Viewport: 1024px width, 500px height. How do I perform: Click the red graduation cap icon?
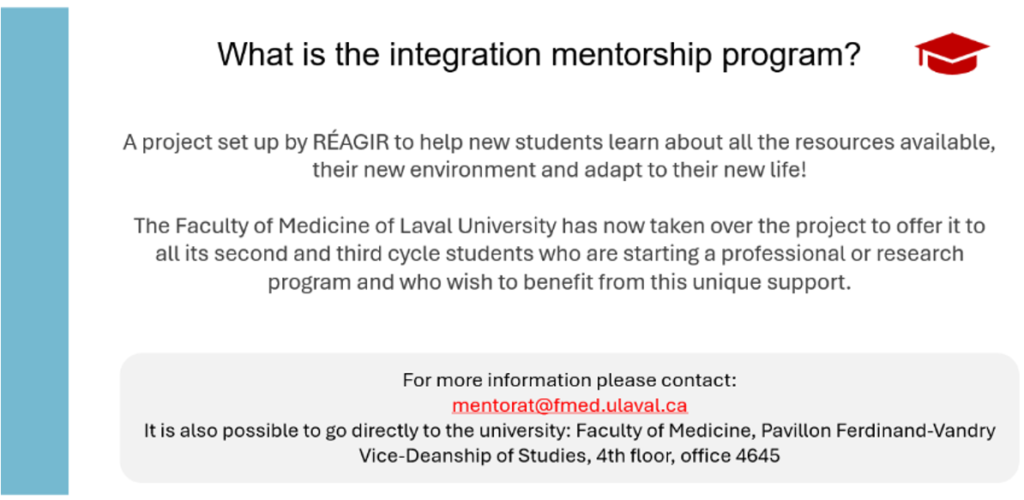[x=952, y=54]
